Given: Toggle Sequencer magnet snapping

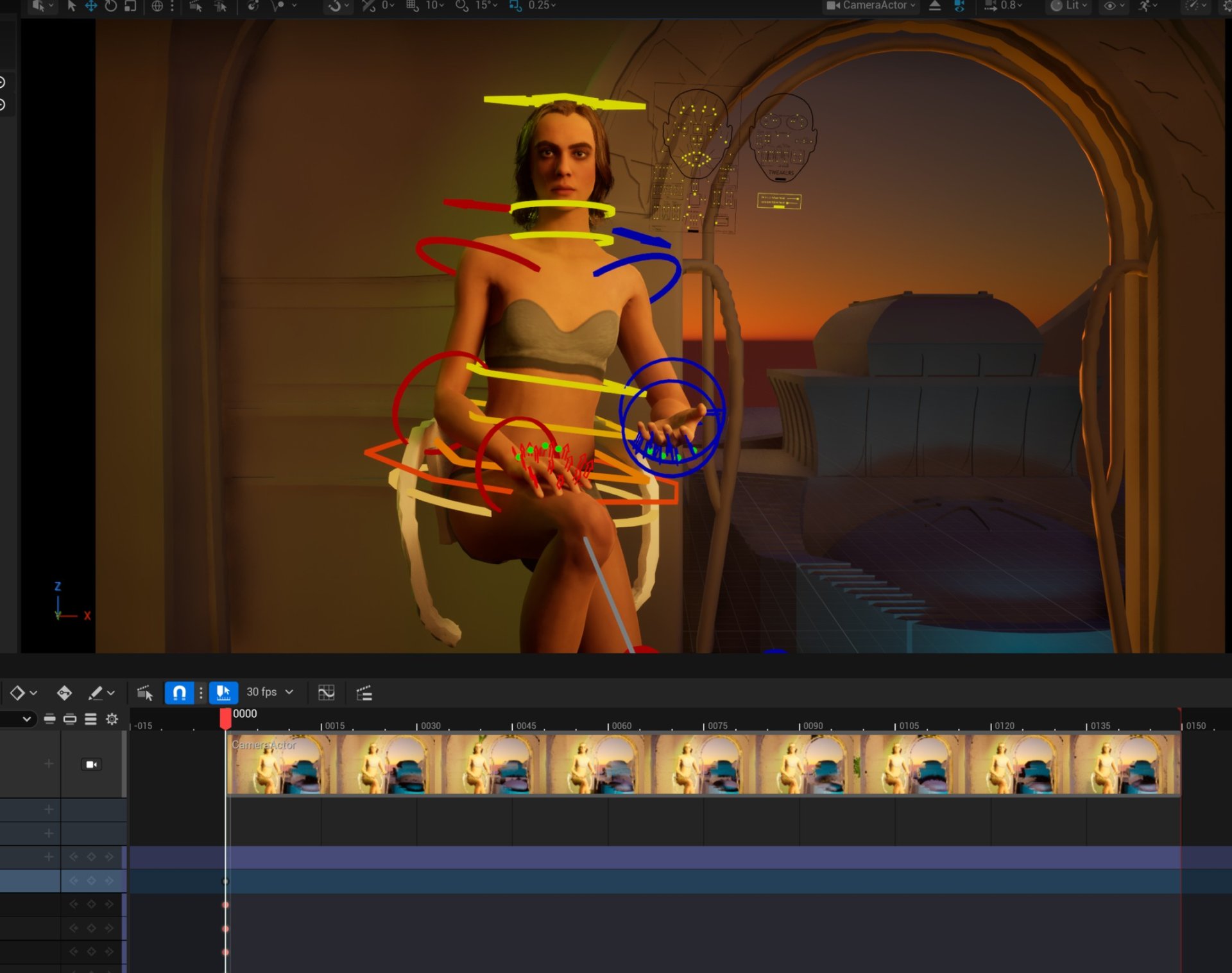Looking at the screenshot, I should [179, 693].
